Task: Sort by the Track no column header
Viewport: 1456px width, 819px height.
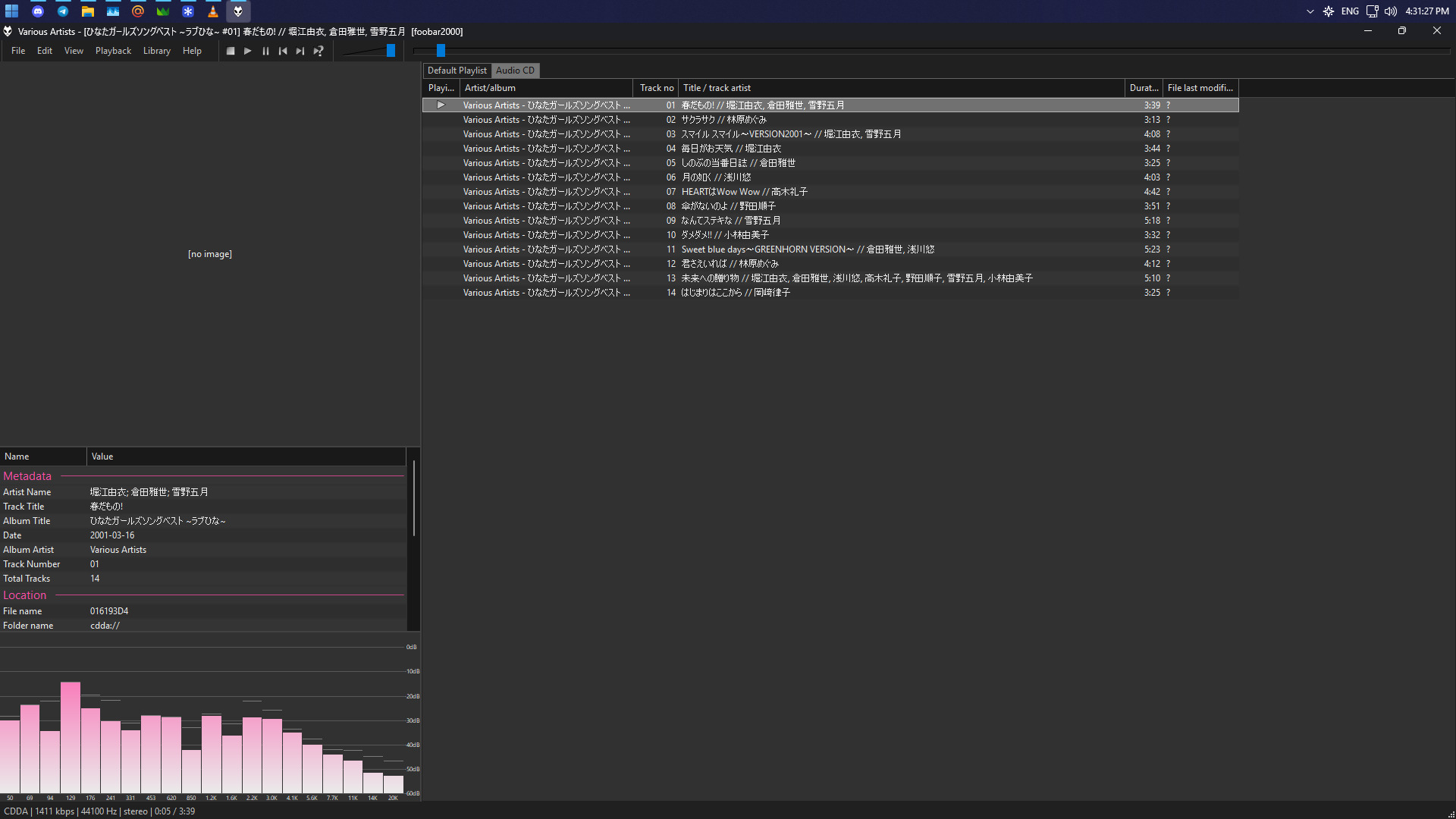Action: [656, 88]
